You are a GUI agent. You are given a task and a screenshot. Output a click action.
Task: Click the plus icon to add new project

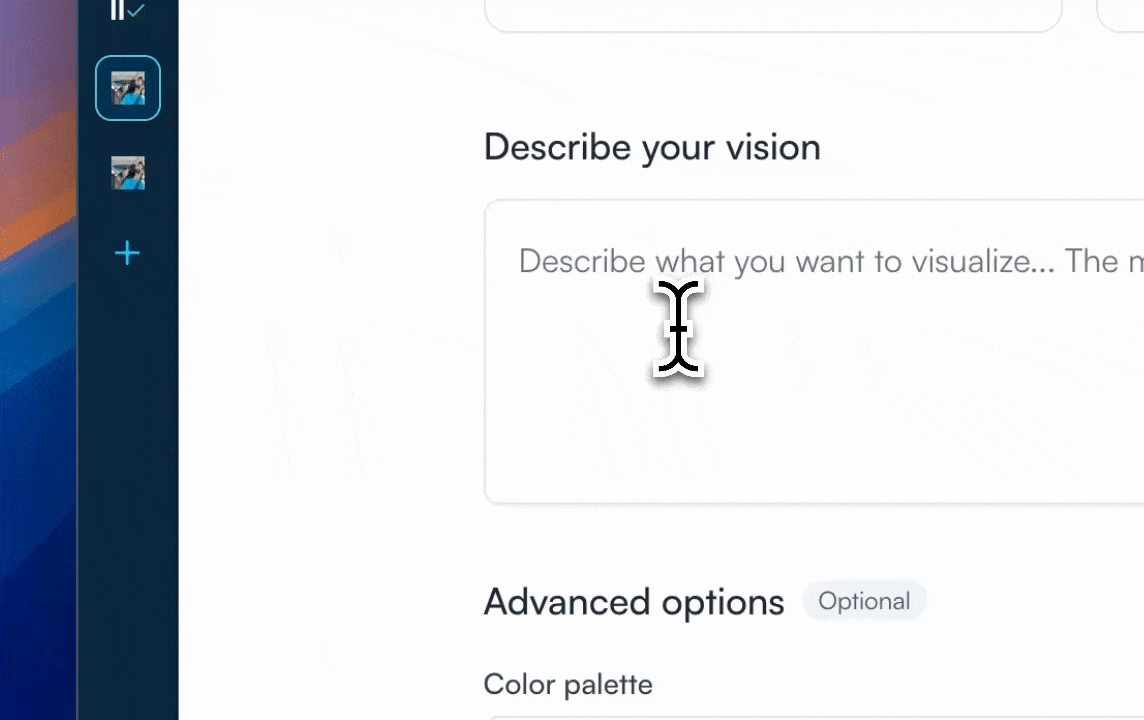(127, 253)
